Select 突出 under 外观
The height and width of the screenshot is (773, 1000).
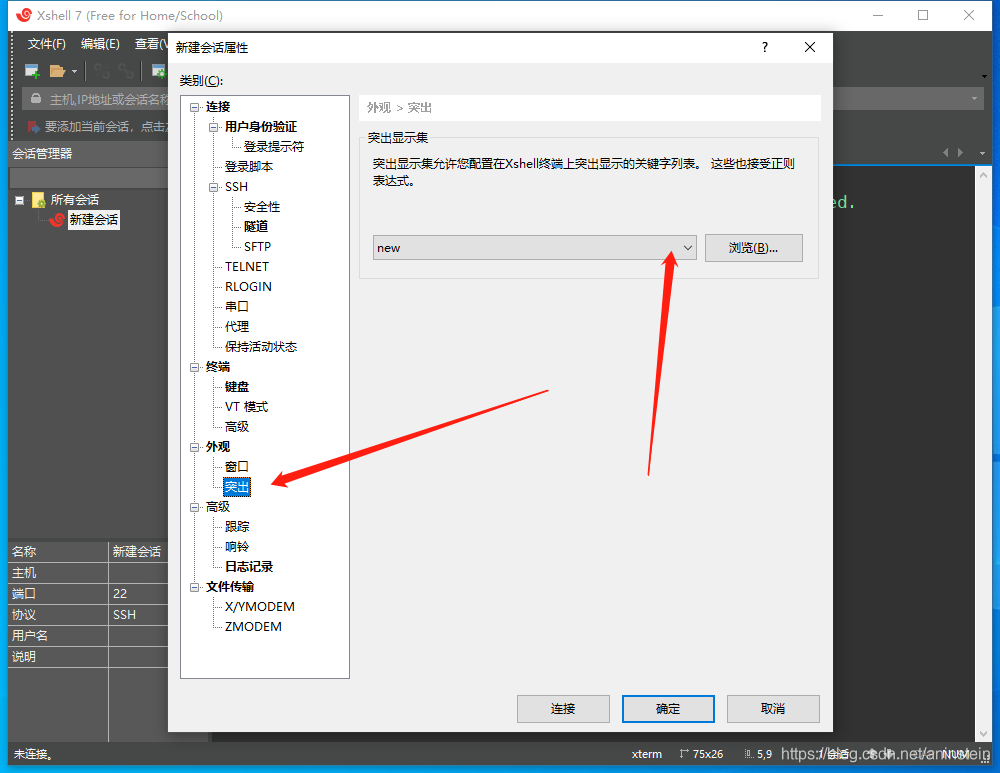tap(237, 487)
